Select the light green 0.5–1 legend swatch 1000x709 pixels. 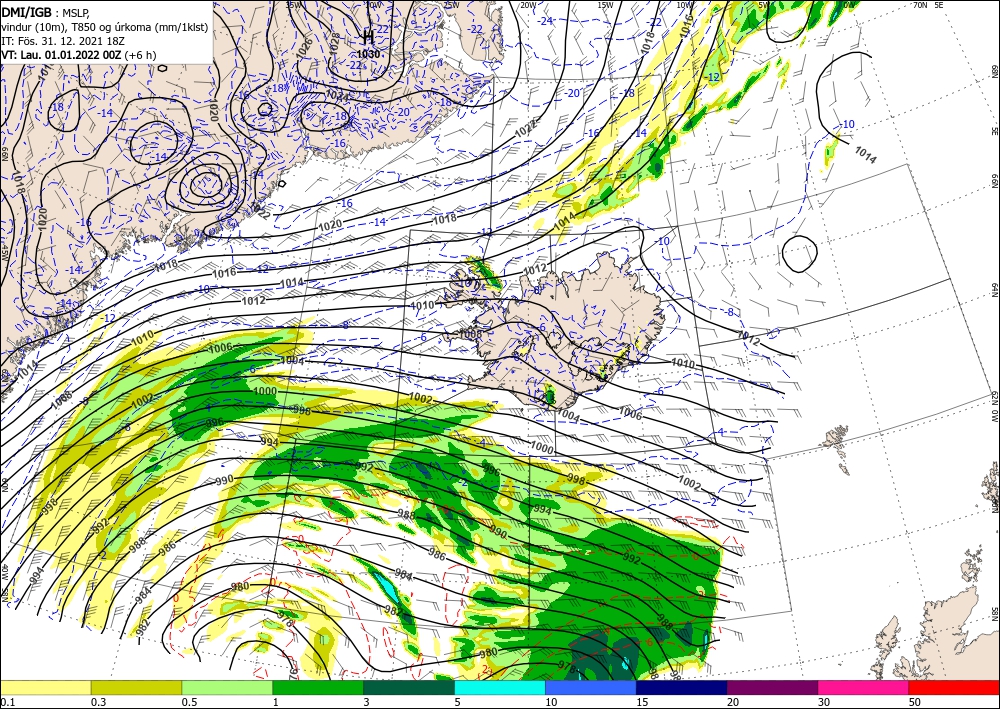(x=227, y=687)
